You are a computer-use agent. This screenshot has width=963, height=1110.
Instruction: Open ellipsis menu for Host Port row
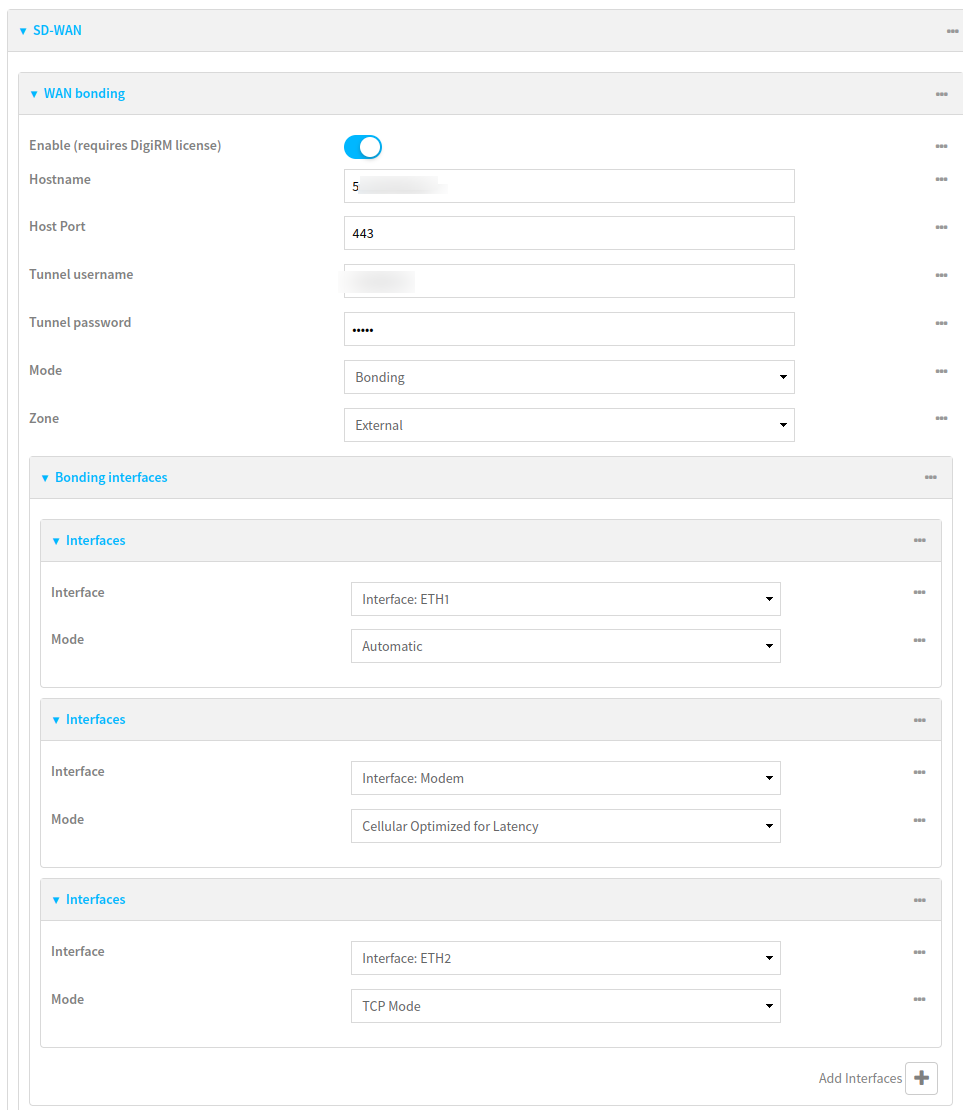point(941,227)
